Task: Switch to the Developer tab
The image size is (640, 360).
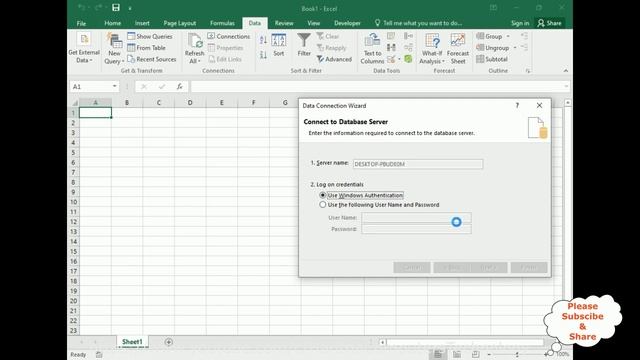Action: coord(347,23)
